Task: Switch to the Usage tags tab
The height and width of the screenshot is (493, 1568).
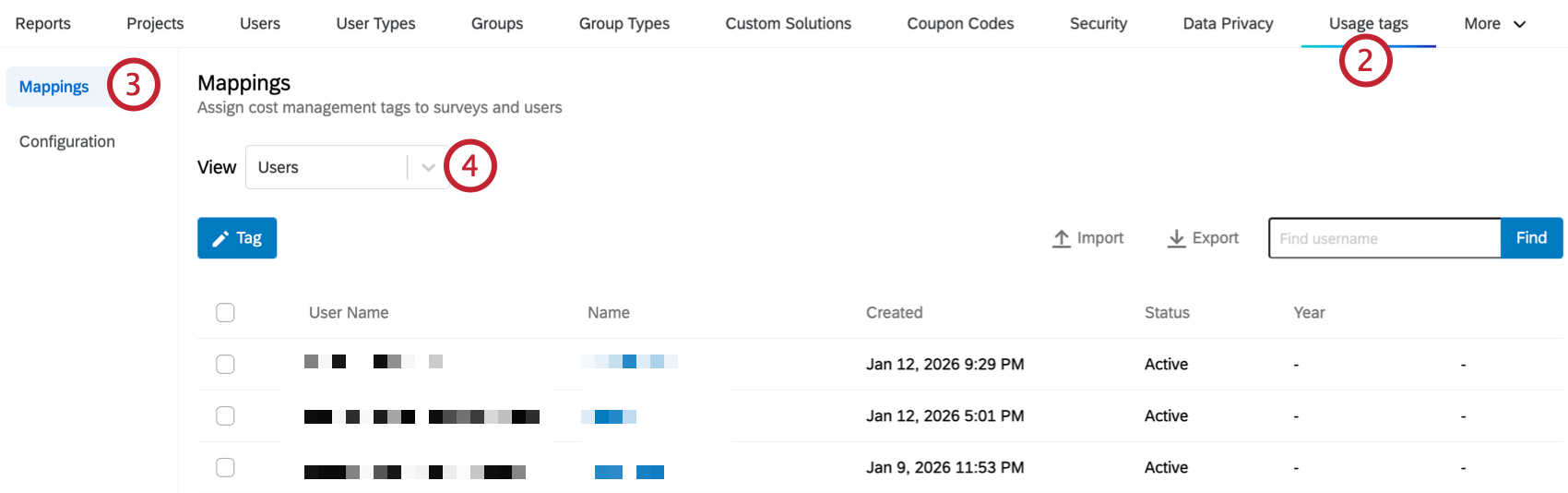Action: click(x=1368, y=24)
